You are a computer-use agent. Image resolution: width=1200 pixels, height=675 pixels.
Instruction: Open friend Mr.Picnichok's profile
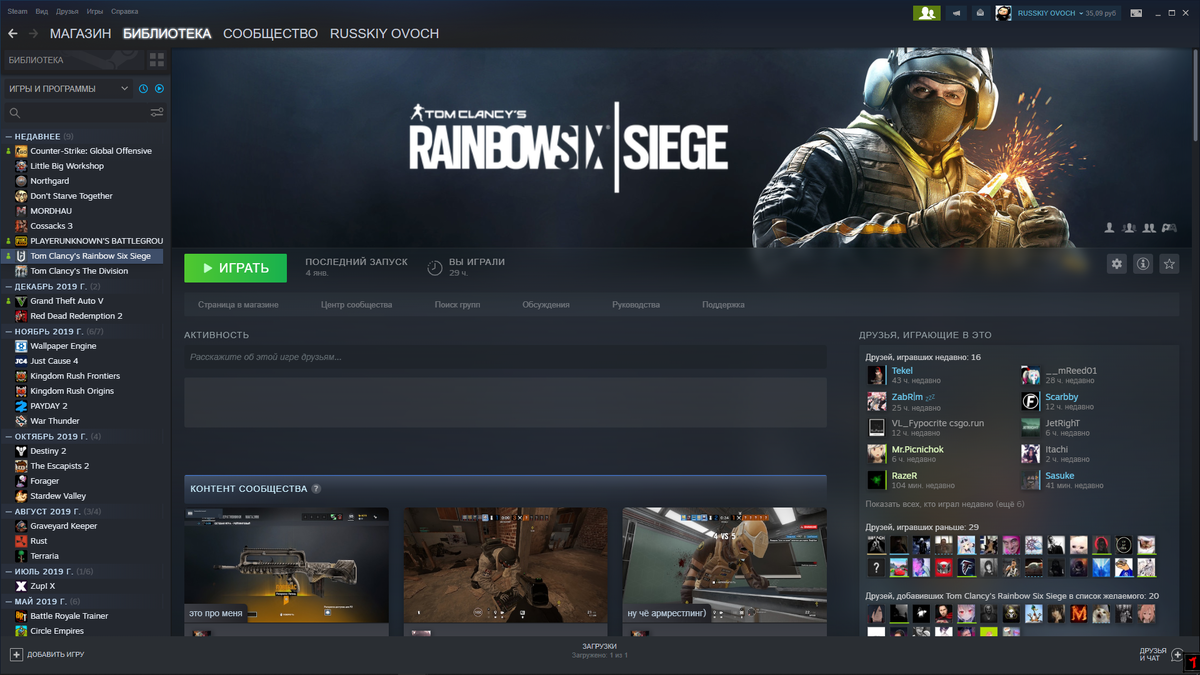point(917,450)
